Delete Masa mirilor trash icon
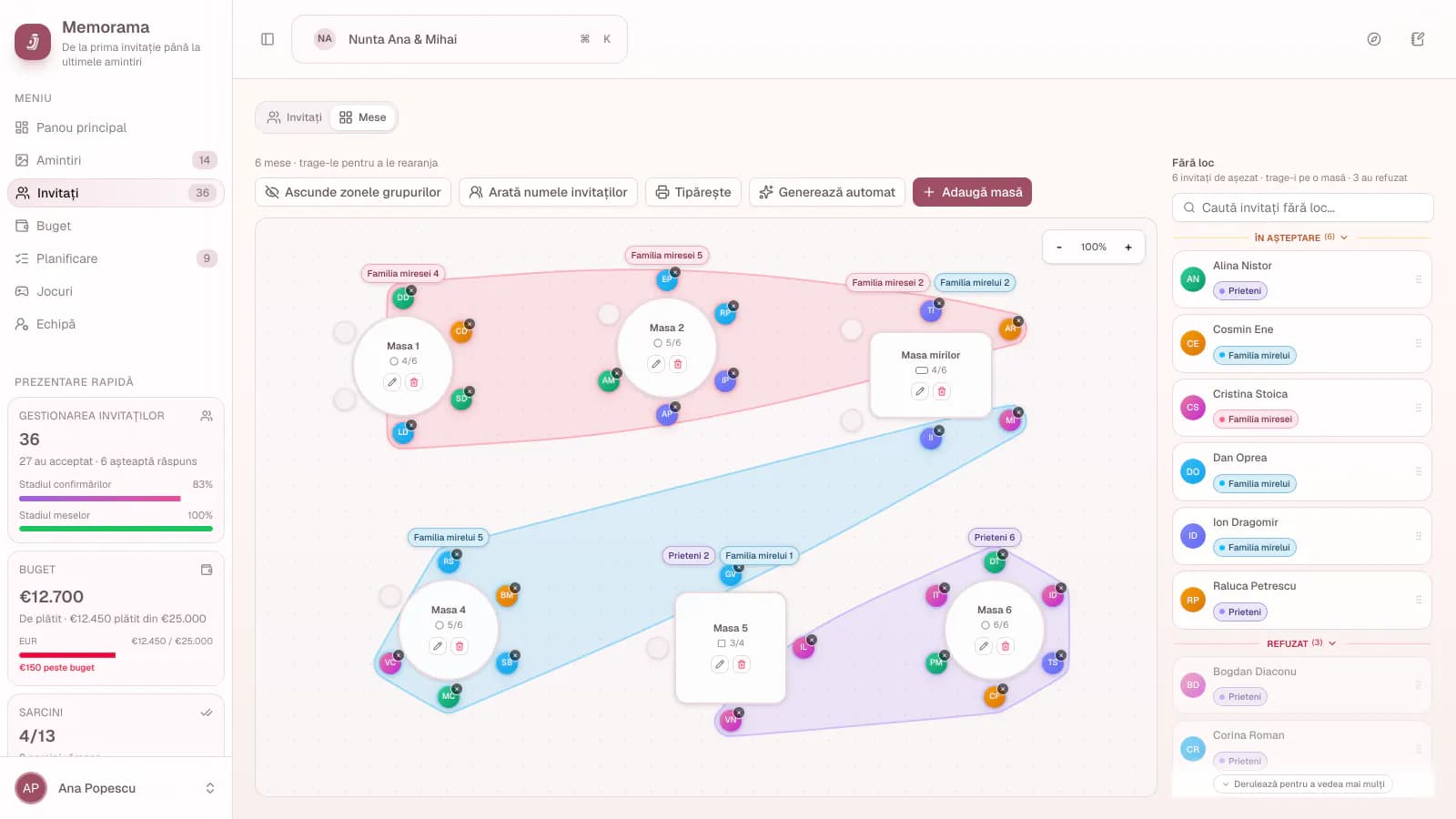Viewport: 1456px width, 819px height. [x=942, y=391]
